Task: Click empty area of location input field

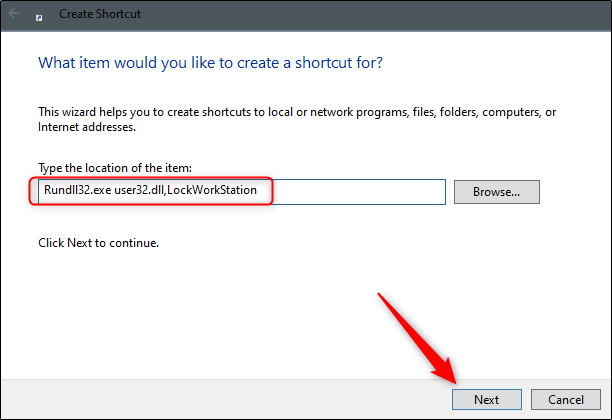Action: point(359,192)
